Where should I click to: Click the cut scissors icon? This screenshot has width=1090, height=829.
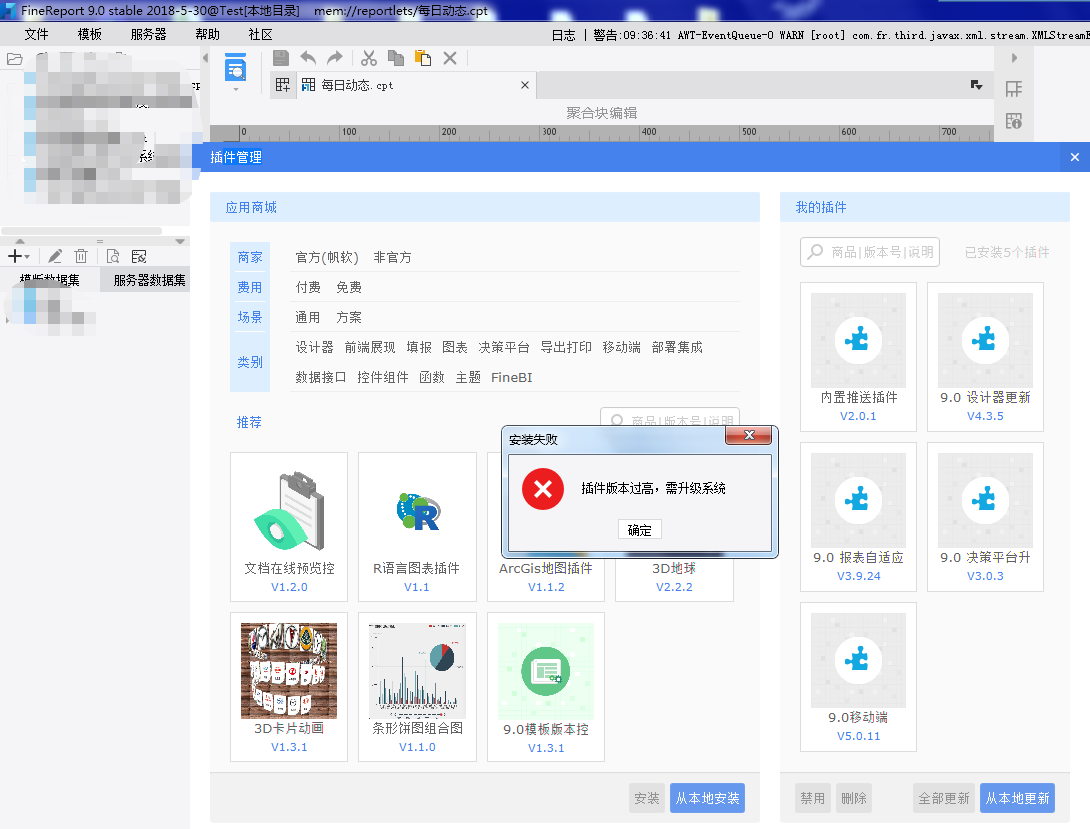click(369, 58)
